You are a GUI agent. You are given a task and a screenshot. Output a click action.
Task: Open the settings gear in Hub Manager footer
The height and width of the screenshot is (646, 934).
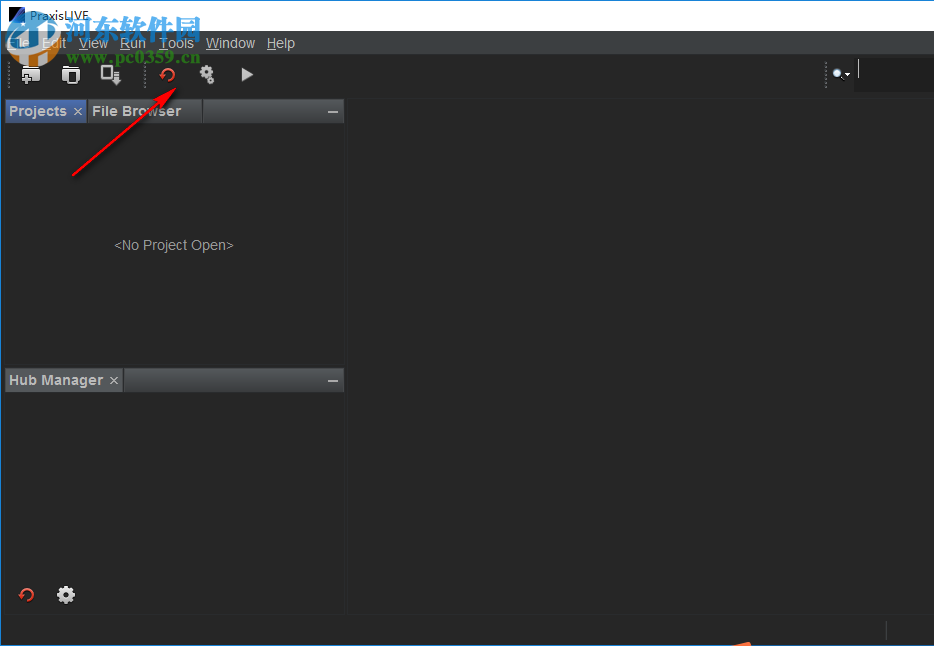pos(66,594)
